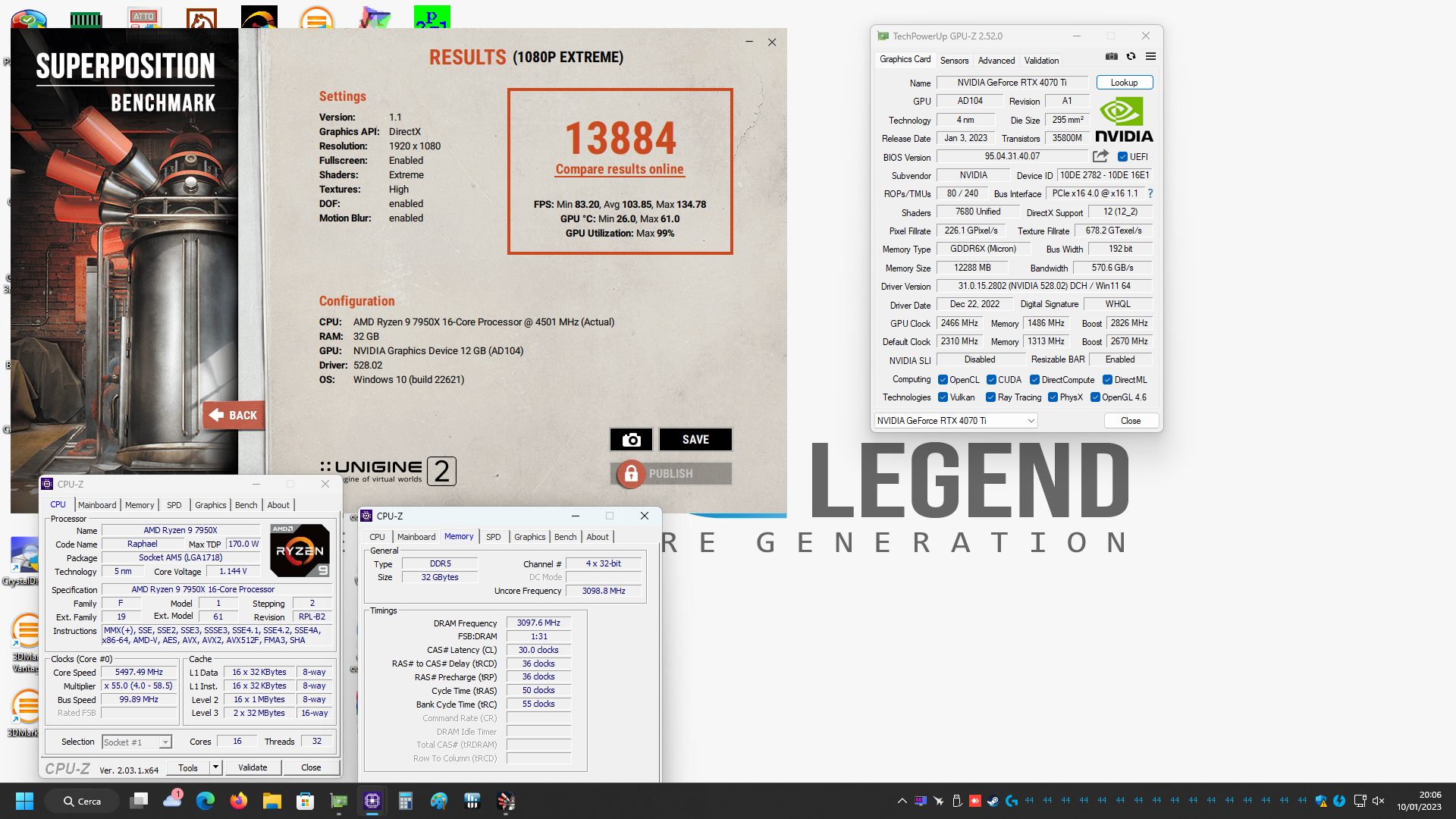Open Graphics tab in CPU-Z Memory window
The height and width of the screenshot is (819, 1456).
pos(529,537)
